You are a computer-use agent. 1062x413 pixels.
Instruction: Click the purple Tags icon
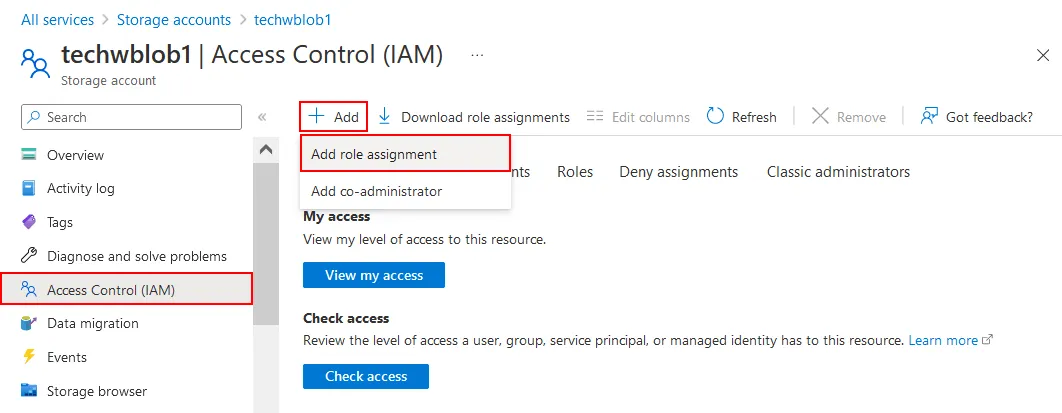click(x=29, y=222)
